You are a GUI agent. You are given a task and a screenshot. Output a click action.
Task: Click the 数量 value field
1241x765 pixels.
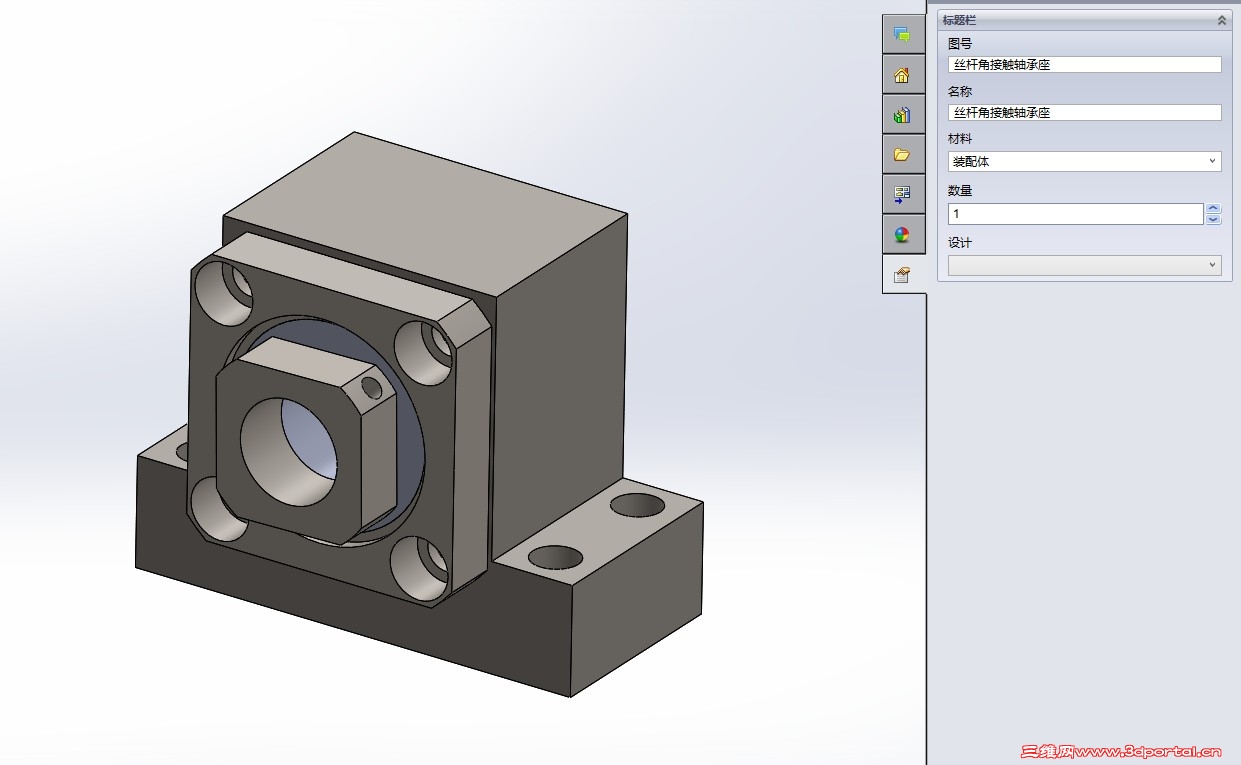(1076, 214)
